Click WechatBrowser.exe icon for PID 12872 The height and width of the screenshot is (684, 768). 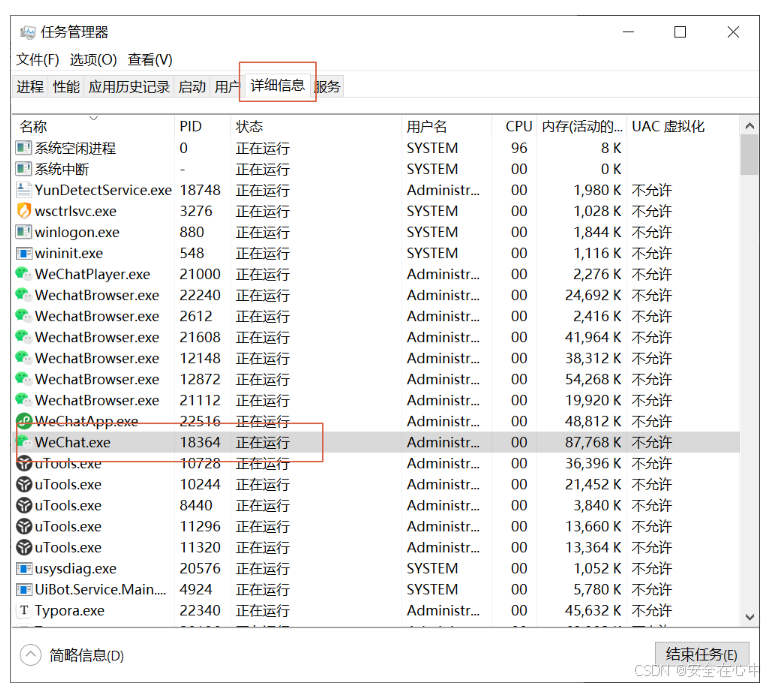click(24, 379)
